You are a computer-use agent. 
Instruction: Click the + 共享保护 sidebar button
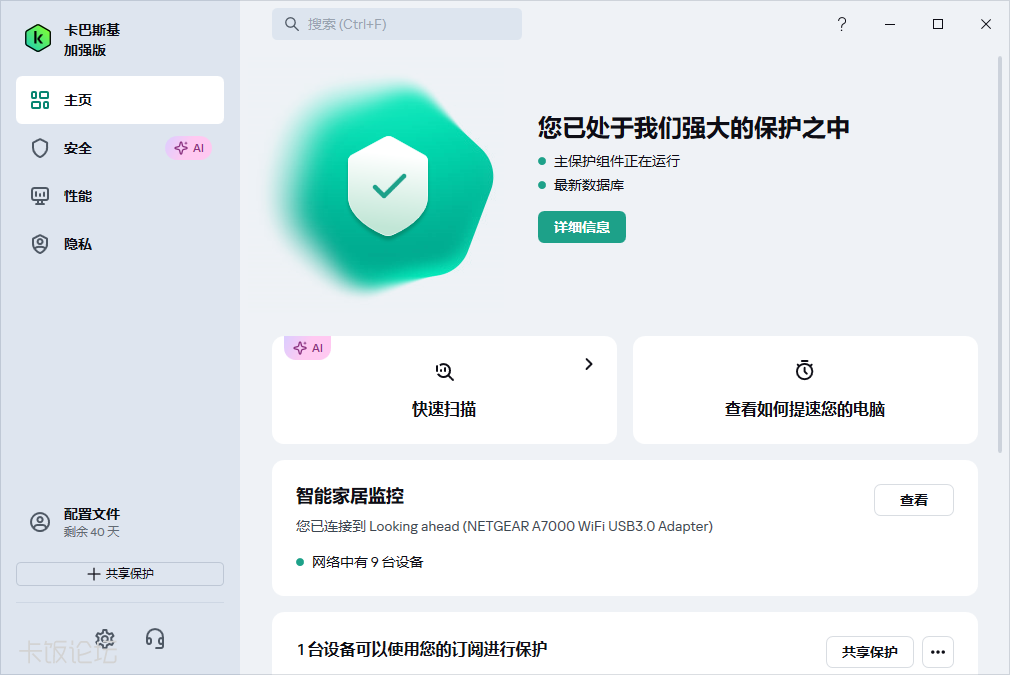(120, 574)
